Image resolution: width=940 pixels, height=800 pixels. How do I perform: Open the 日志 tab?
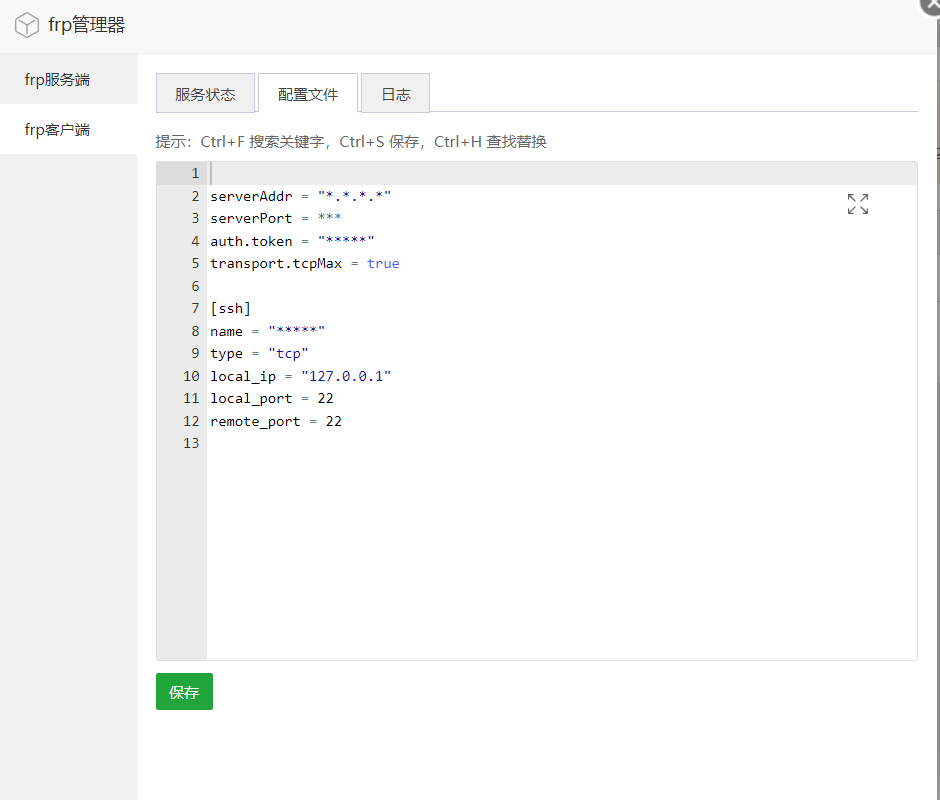coord(395,94)
